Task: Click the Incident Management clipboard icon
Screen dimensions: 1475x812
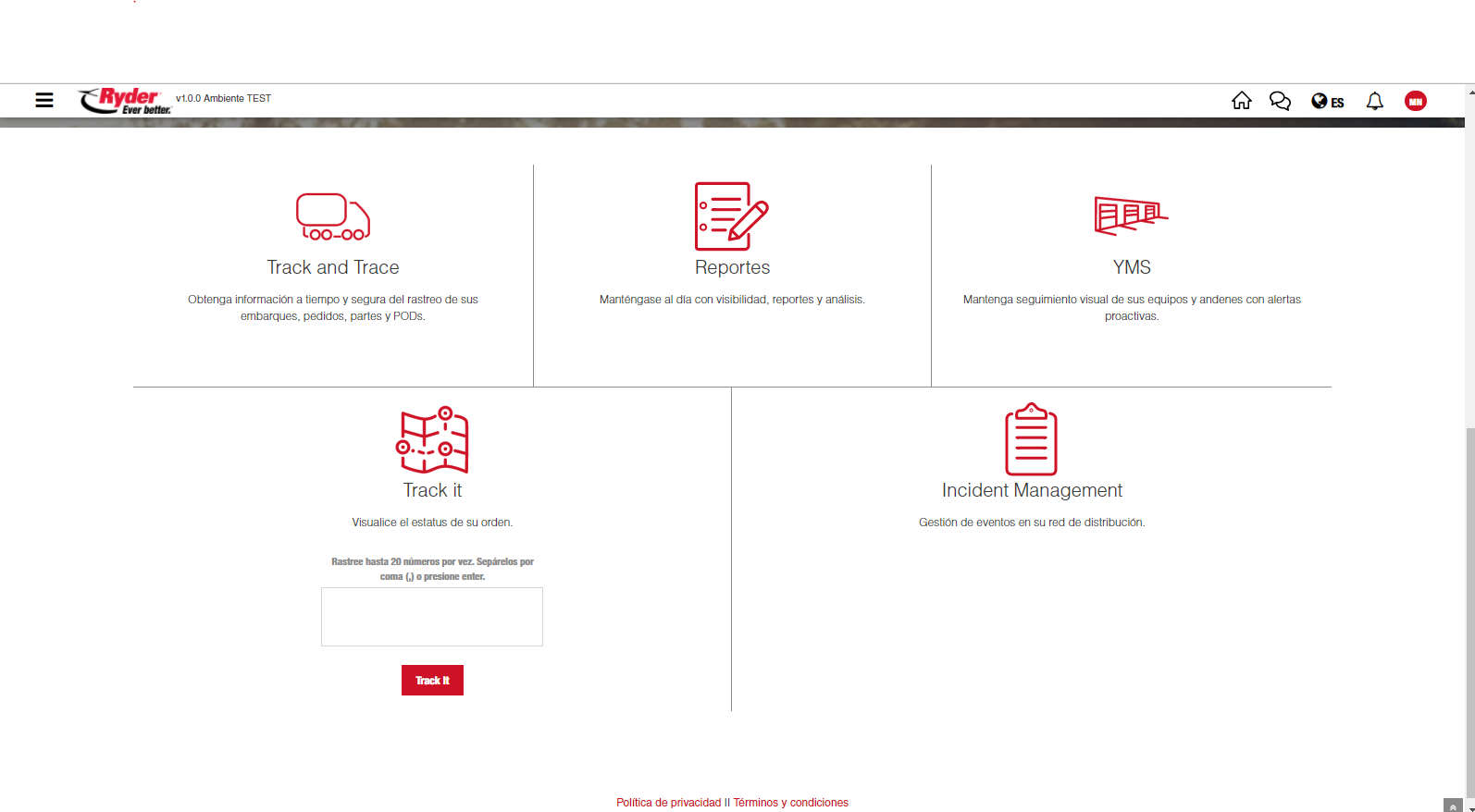Action: 1031,439
